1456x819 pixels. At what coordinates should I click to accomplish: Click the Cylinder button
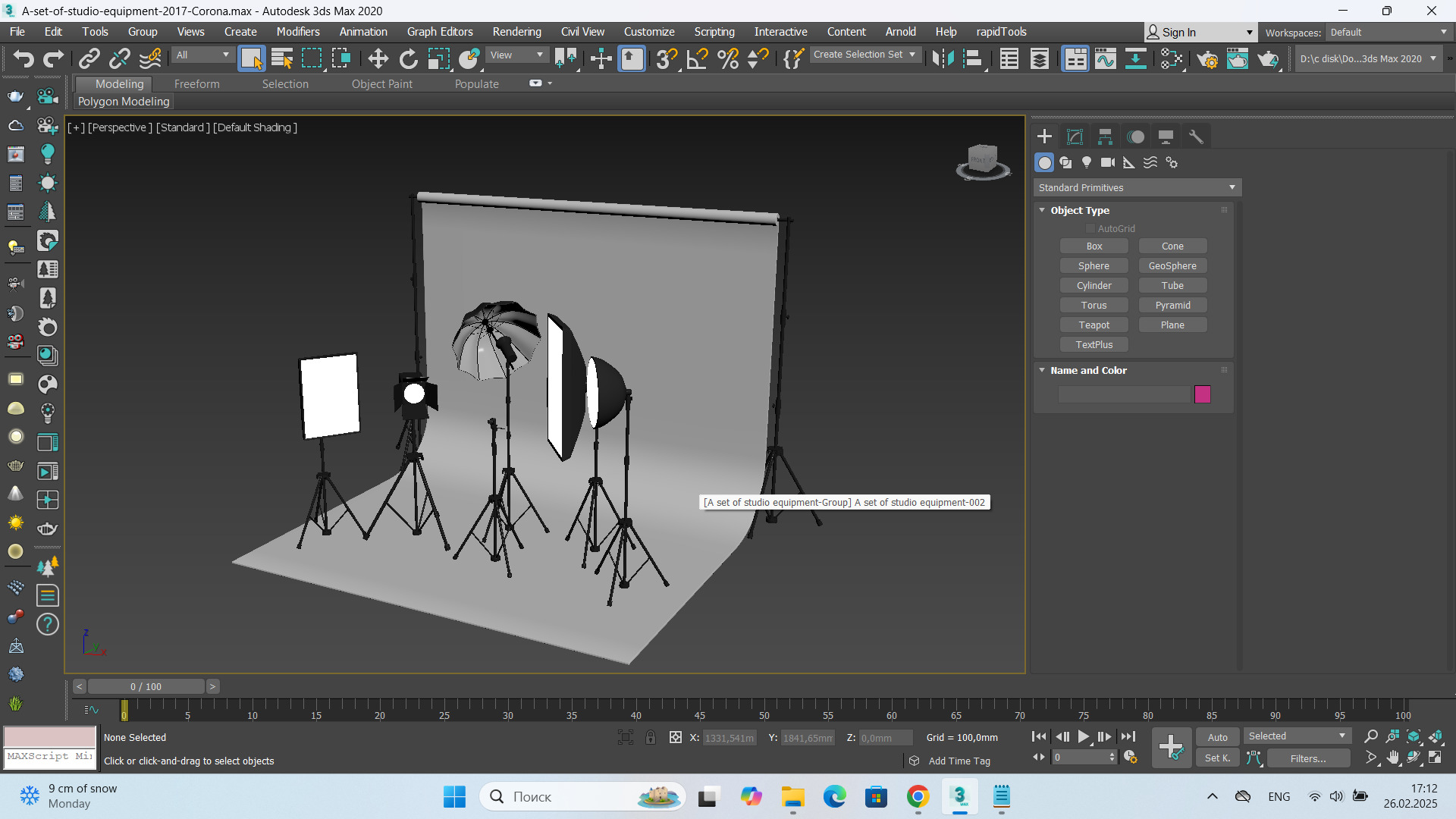coord(1094,286)
